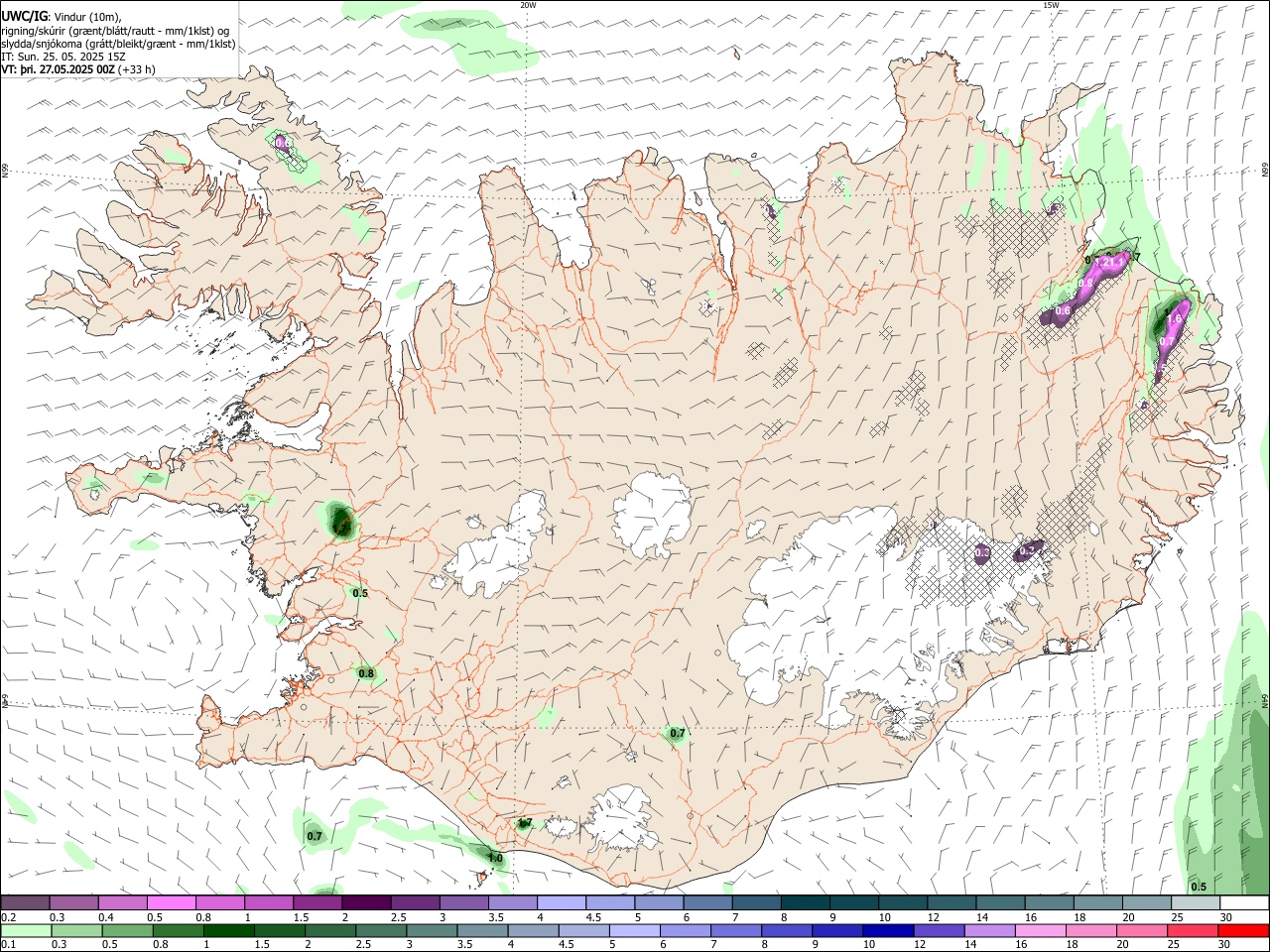Viewport: 1270px width, 952px height.
Task: Click the '20W' longitude label
Action: pyautogui.click(x=528, y=5)
